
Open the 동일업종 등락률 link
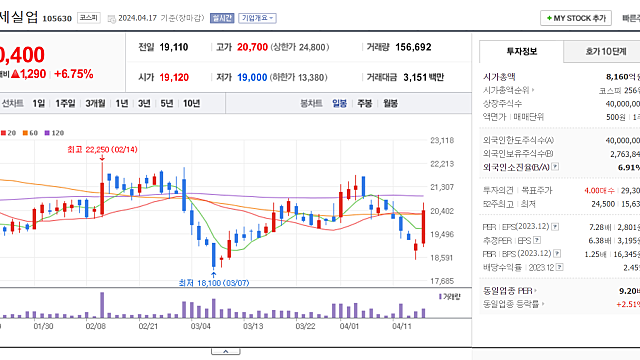(x=514, y=304)
